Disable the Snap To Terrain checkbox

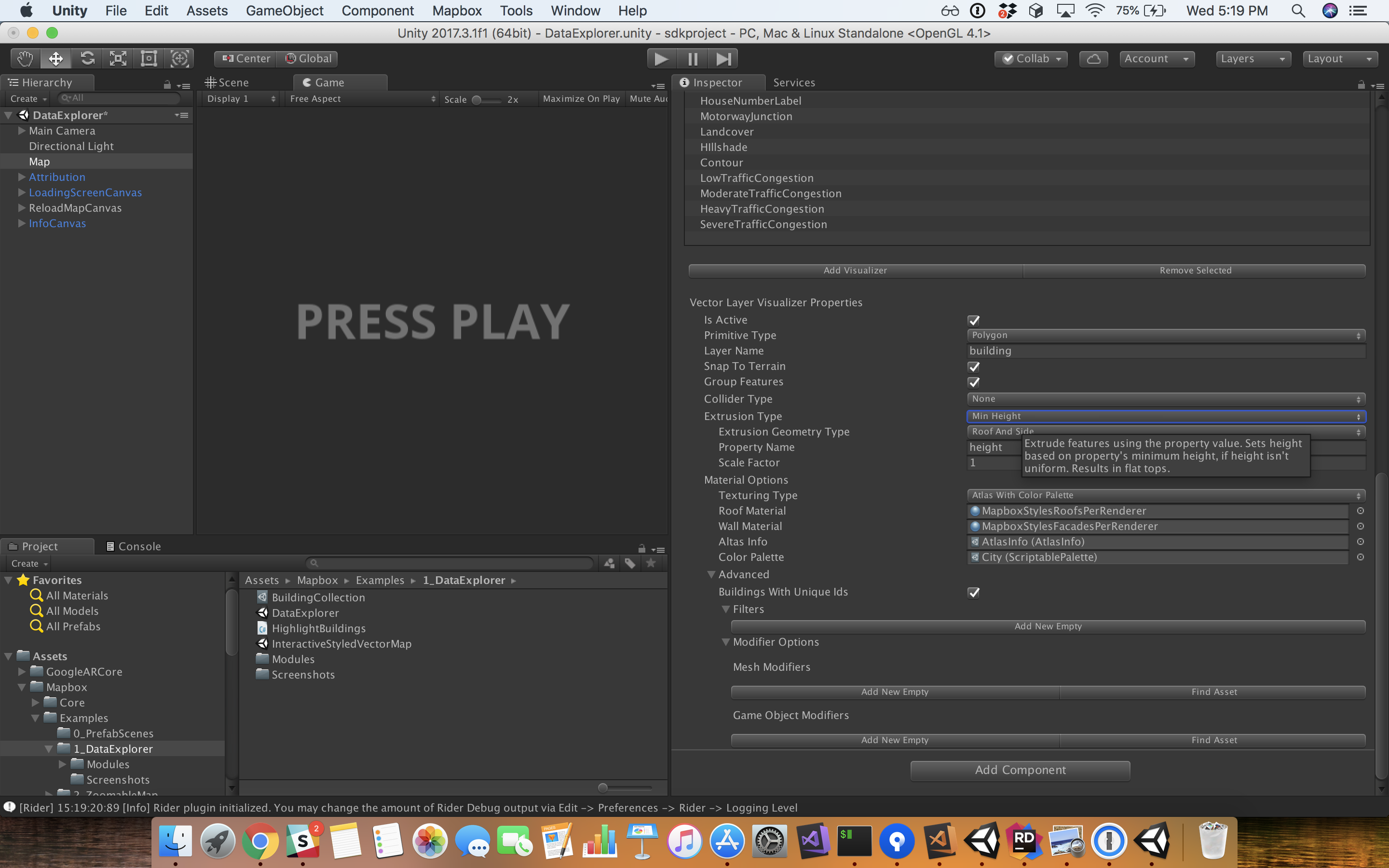click(974, 367)
